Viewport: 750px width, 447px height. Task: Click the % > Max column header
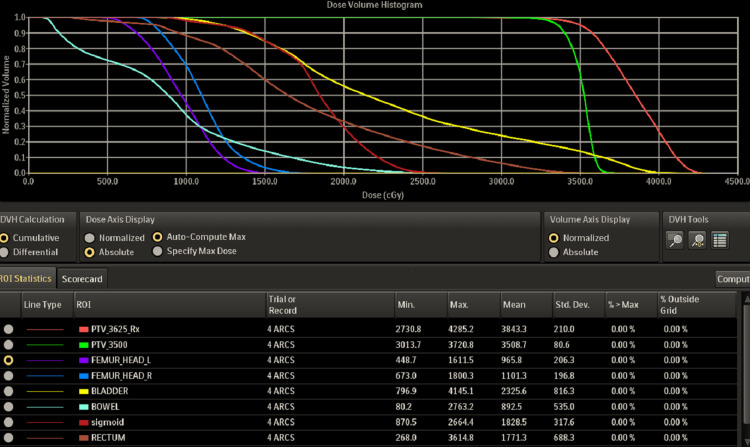631,305
